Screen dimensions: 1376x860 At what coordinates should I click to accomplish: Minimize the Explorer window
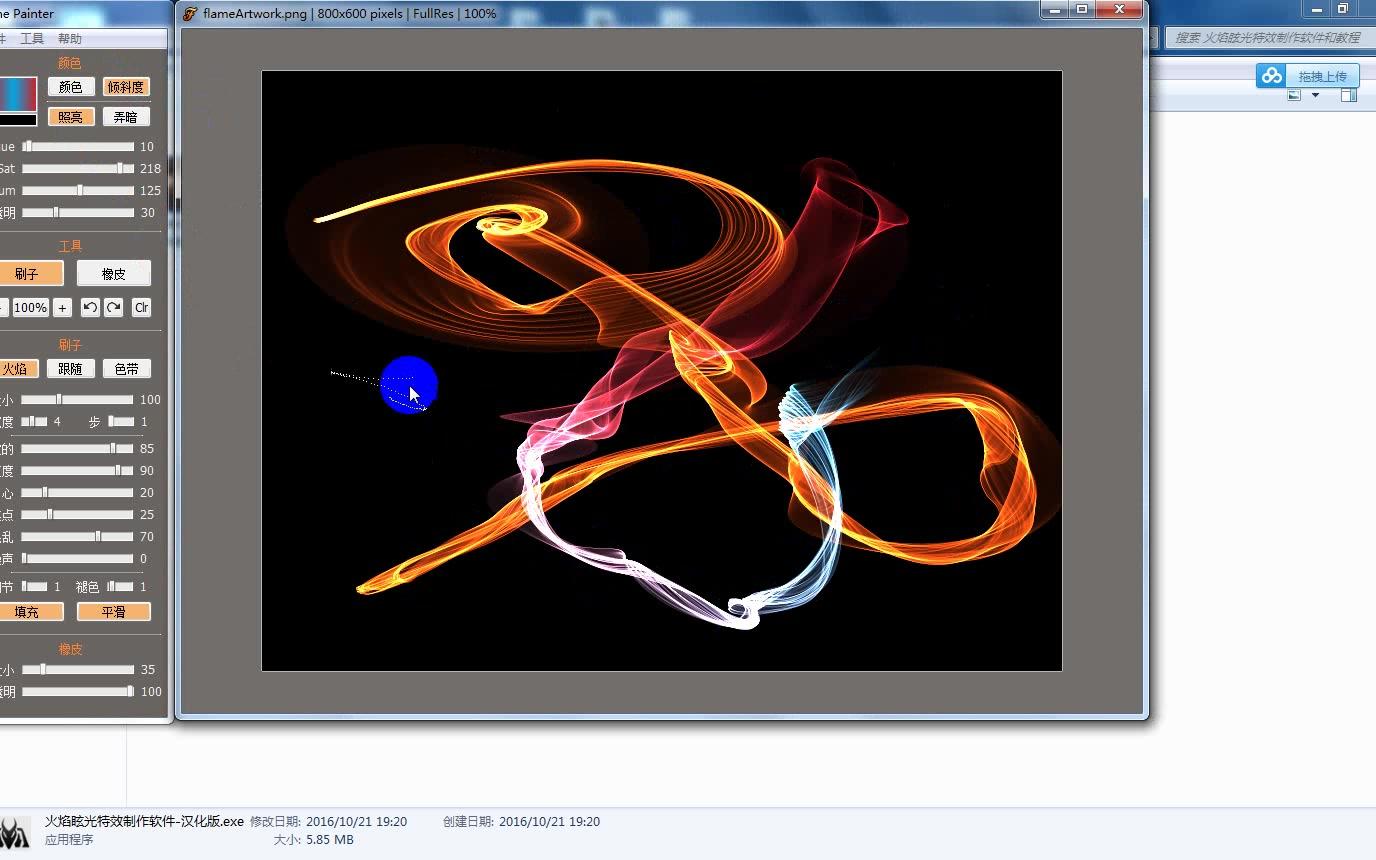click(x=1318, y=9)
